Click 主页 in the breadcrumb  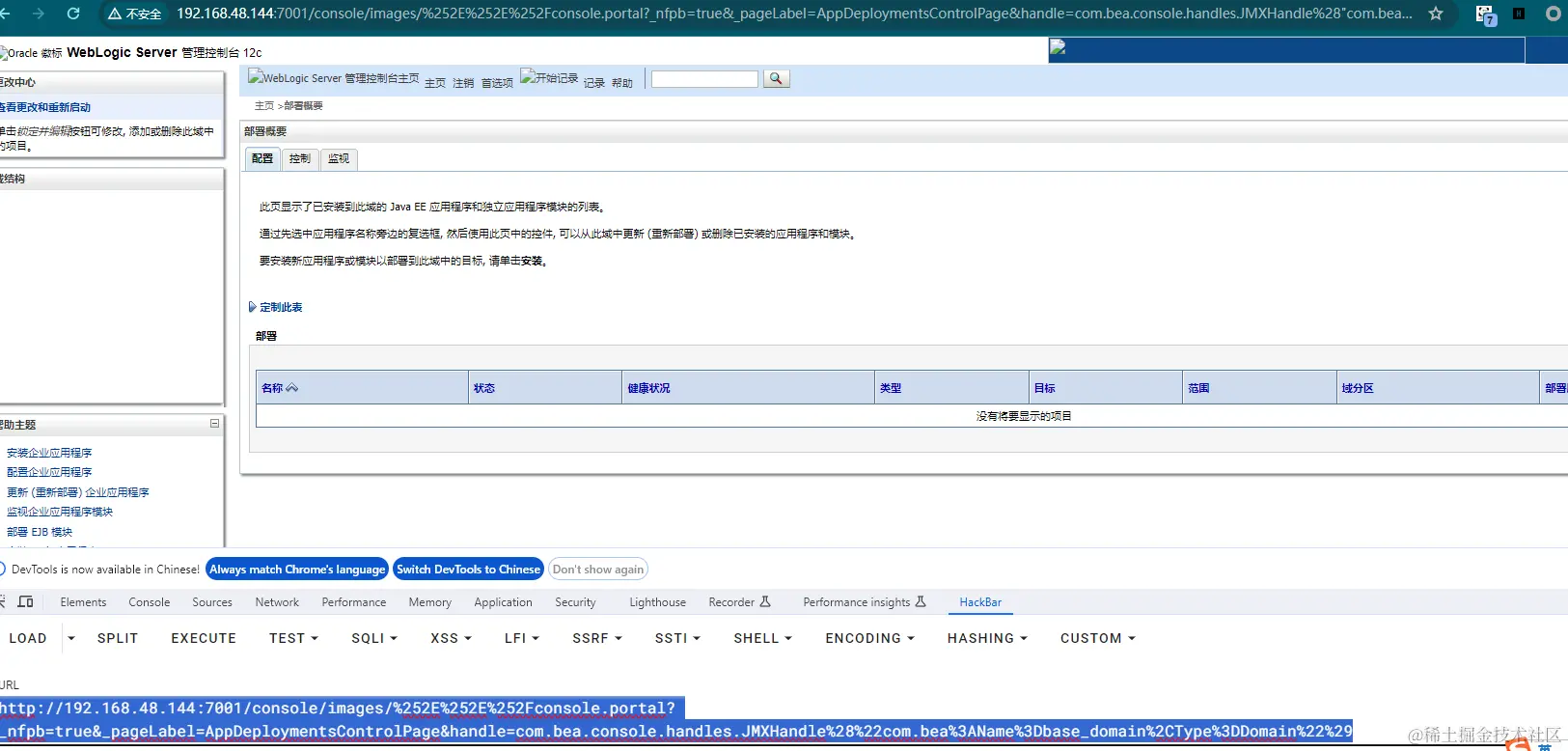pyautogui.click(x=264, y=106)
